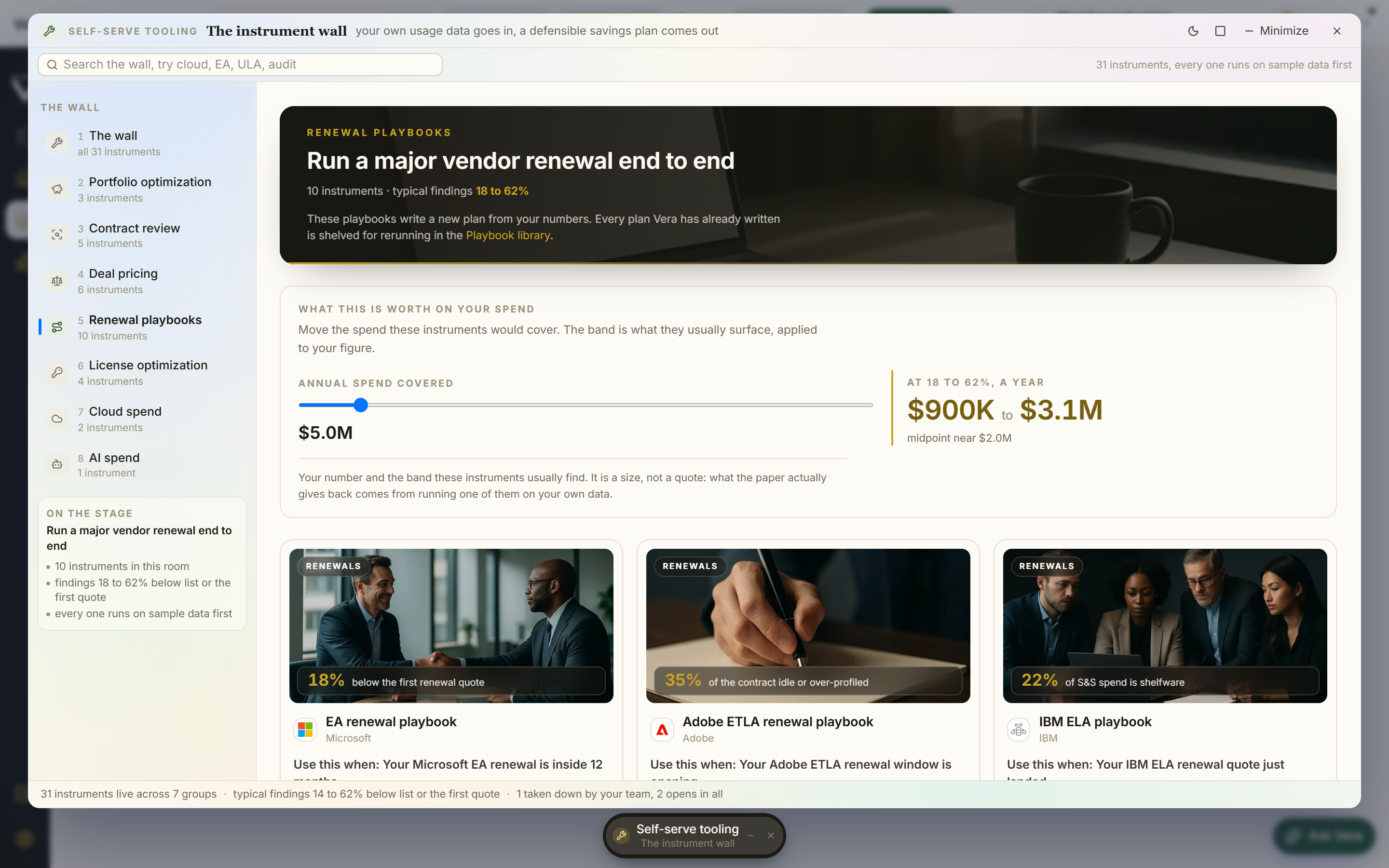Click the wrench icon beside The wall
This screenshot has width=1389, height=868.
coord(57,143)
